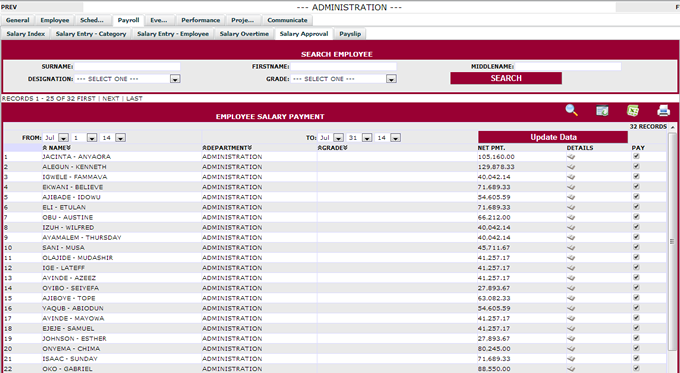Open TO month dropdown showing Jul
Image resolution: width=680 pixels, height=373 pixels.
[331, 137]
